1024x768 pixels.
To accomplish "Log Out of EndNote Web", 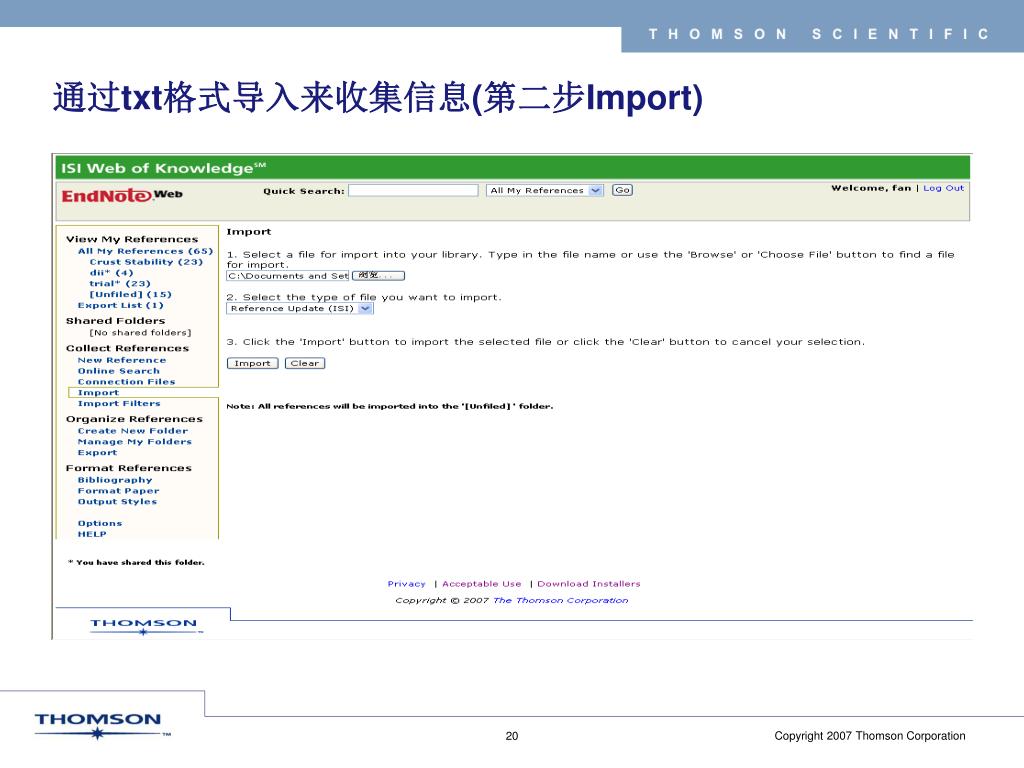I will click(x=943, y=188).
